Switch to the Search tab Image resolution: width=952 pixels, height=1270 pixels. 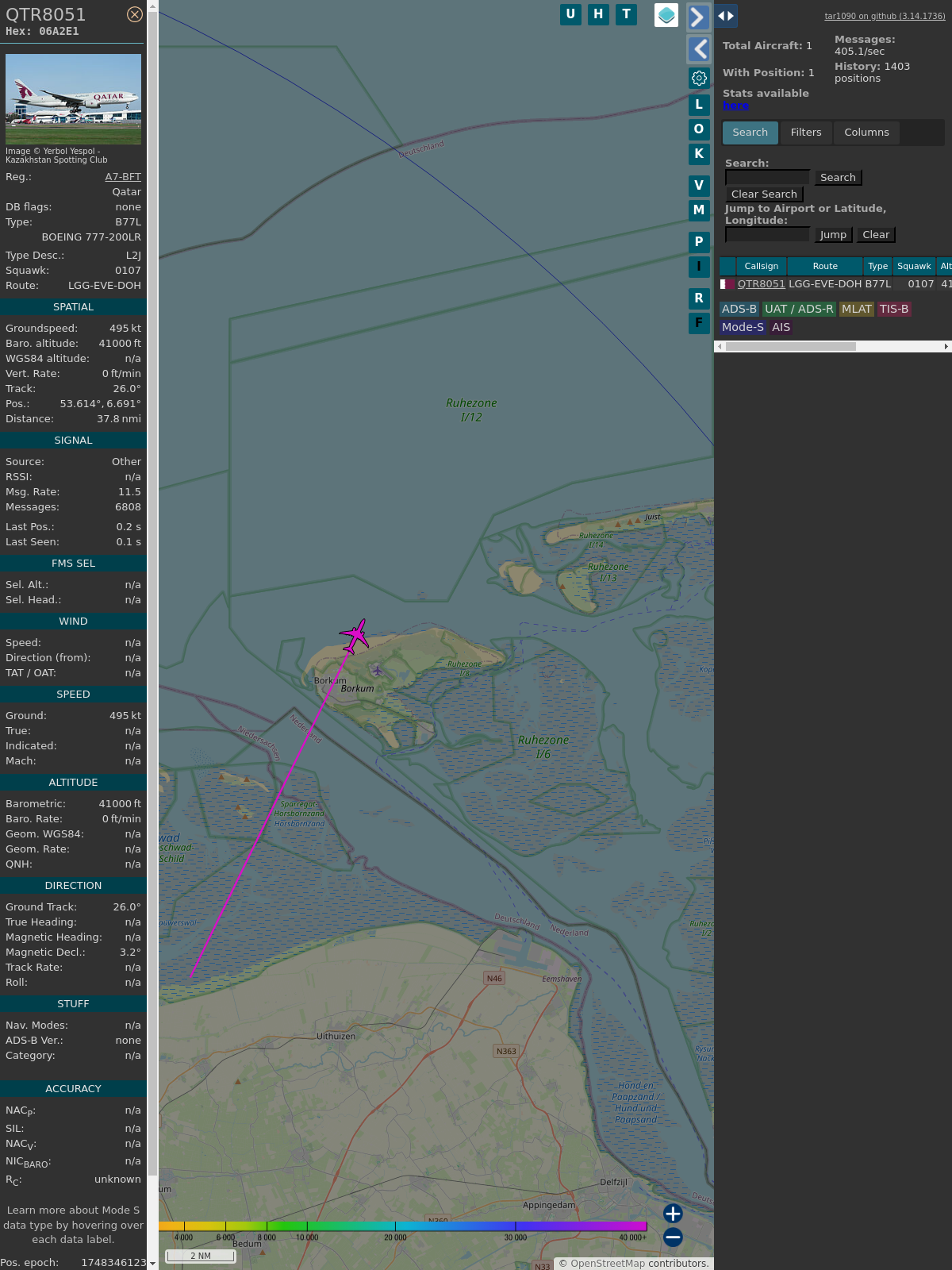coord(750,133)
